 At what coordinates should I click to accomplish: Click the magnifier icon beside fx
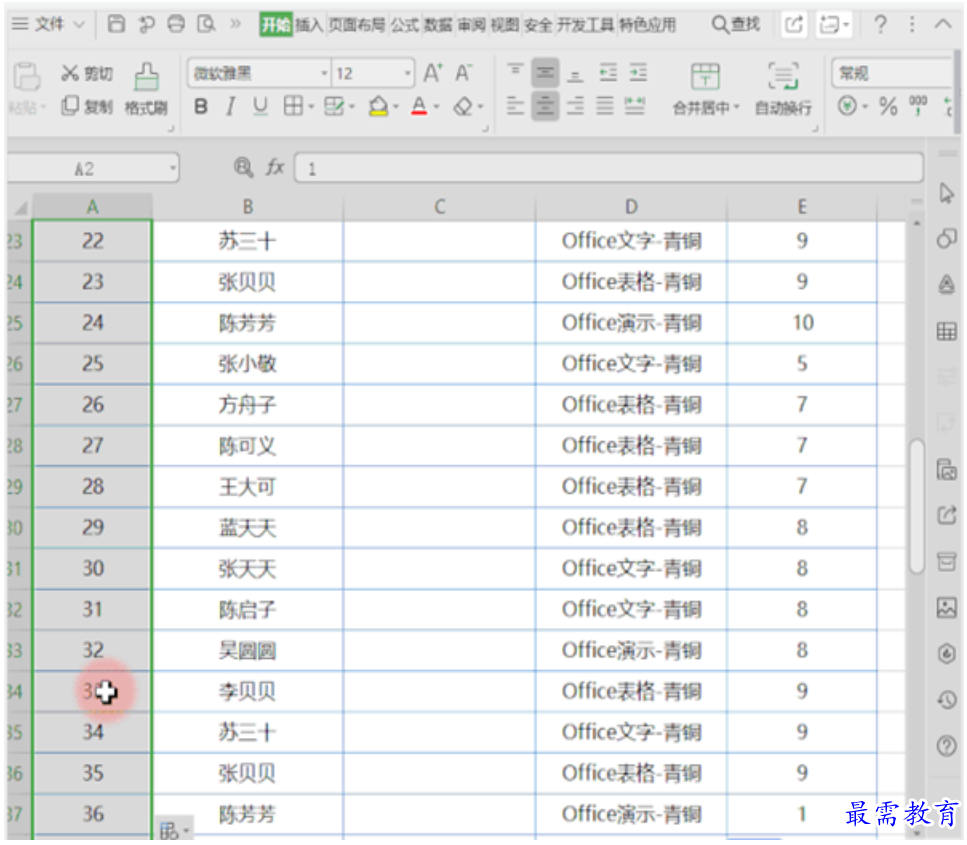pyautogui.click(x=243, y=167)
